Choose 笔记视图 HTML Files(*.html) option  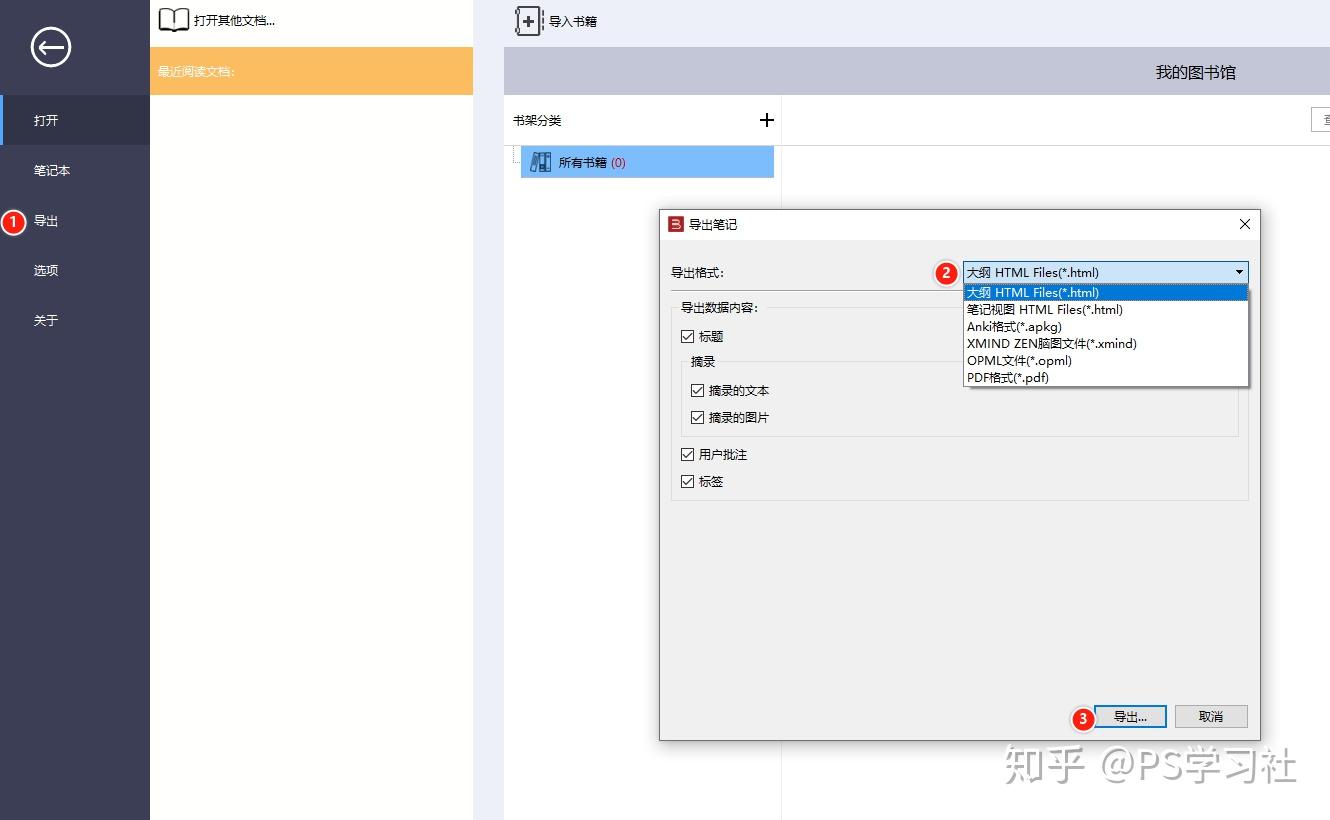click(1105, 310)
